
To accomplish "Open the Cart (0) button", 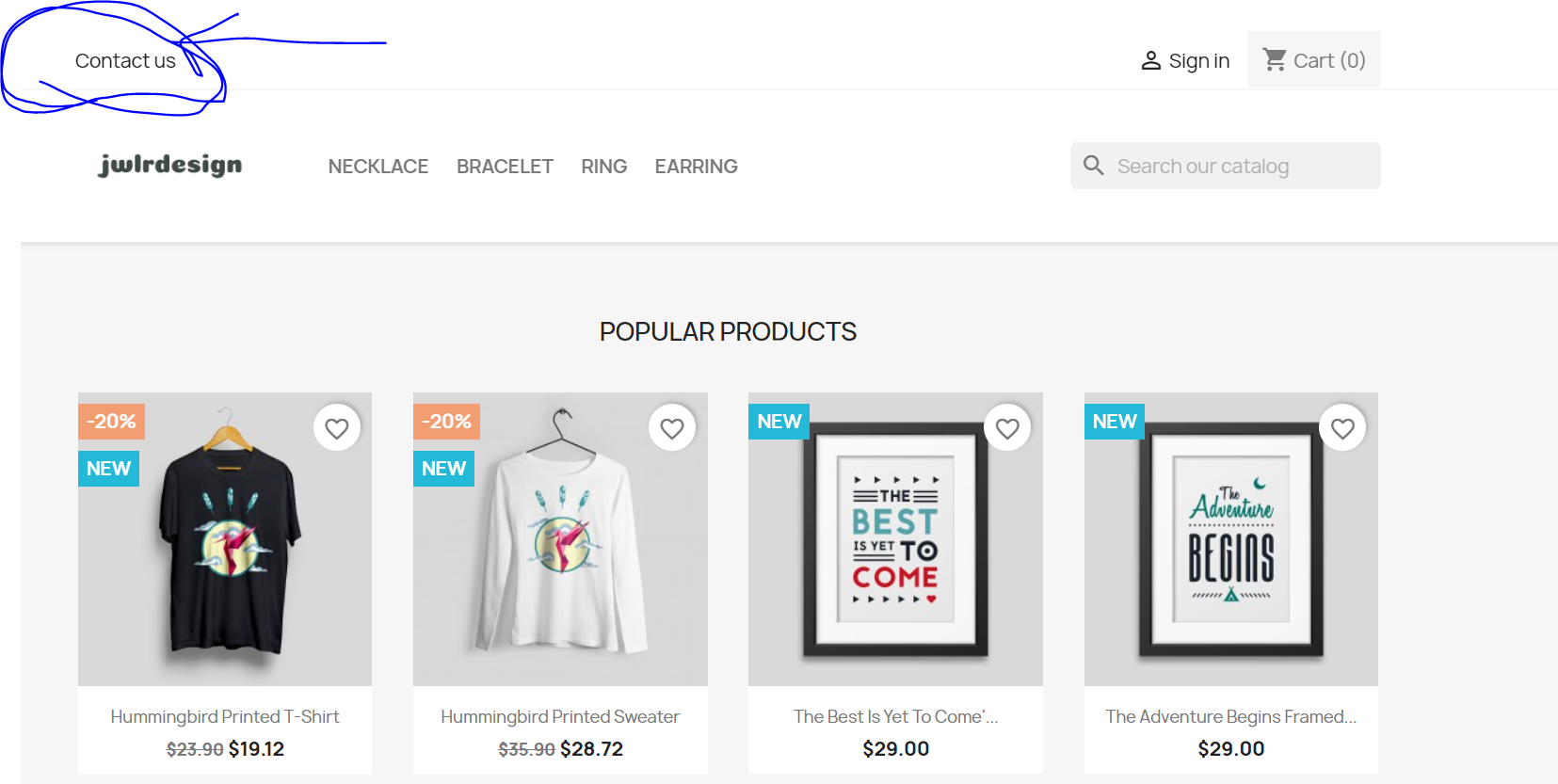I will (x=1314, y=59).
